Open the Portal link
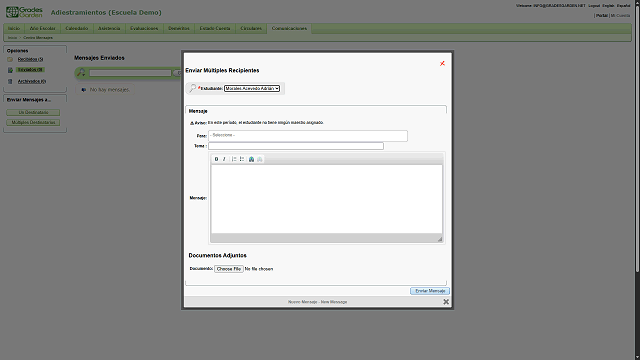640x360 pixels. pyautogui.click(x=602, y=16)
